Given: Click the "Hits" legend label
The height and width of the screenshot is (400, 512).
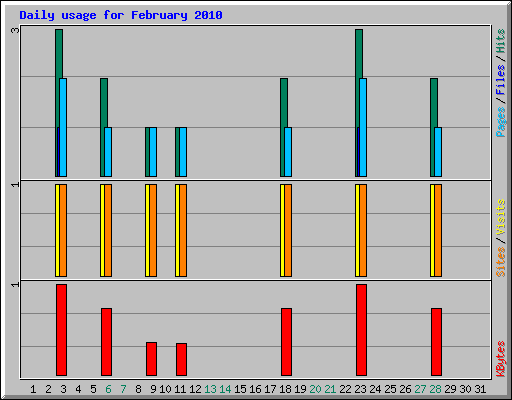Looking at the screenshot, I should (x=501, y=41).
